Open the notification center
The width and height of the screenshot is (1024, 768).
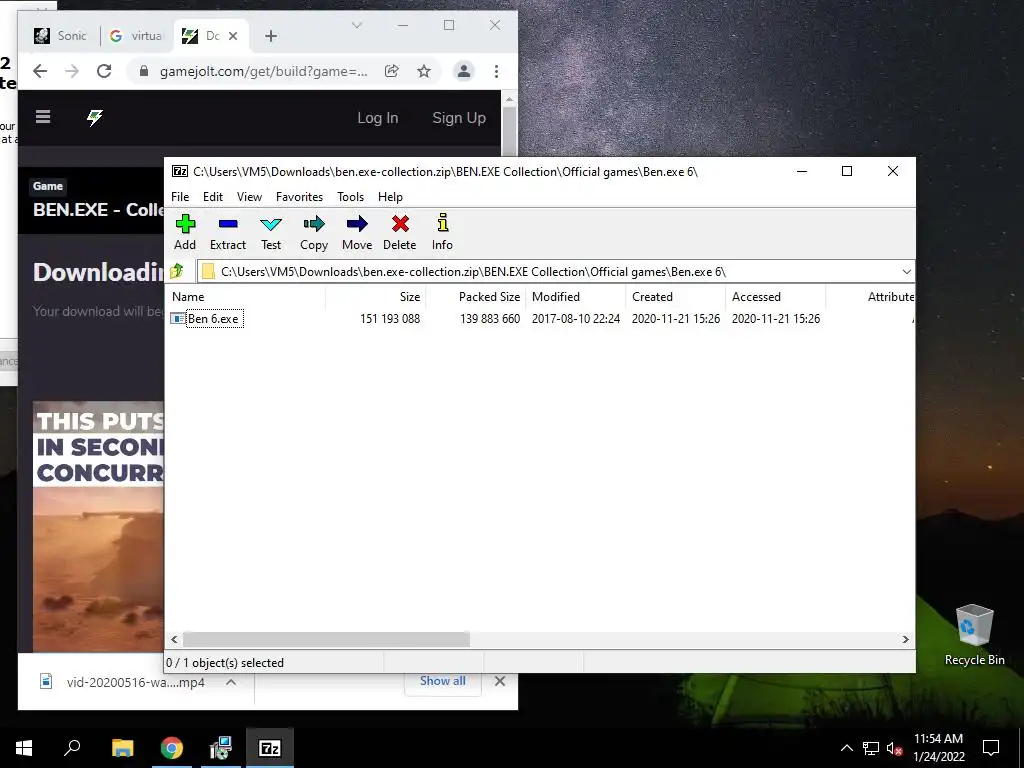991,748
